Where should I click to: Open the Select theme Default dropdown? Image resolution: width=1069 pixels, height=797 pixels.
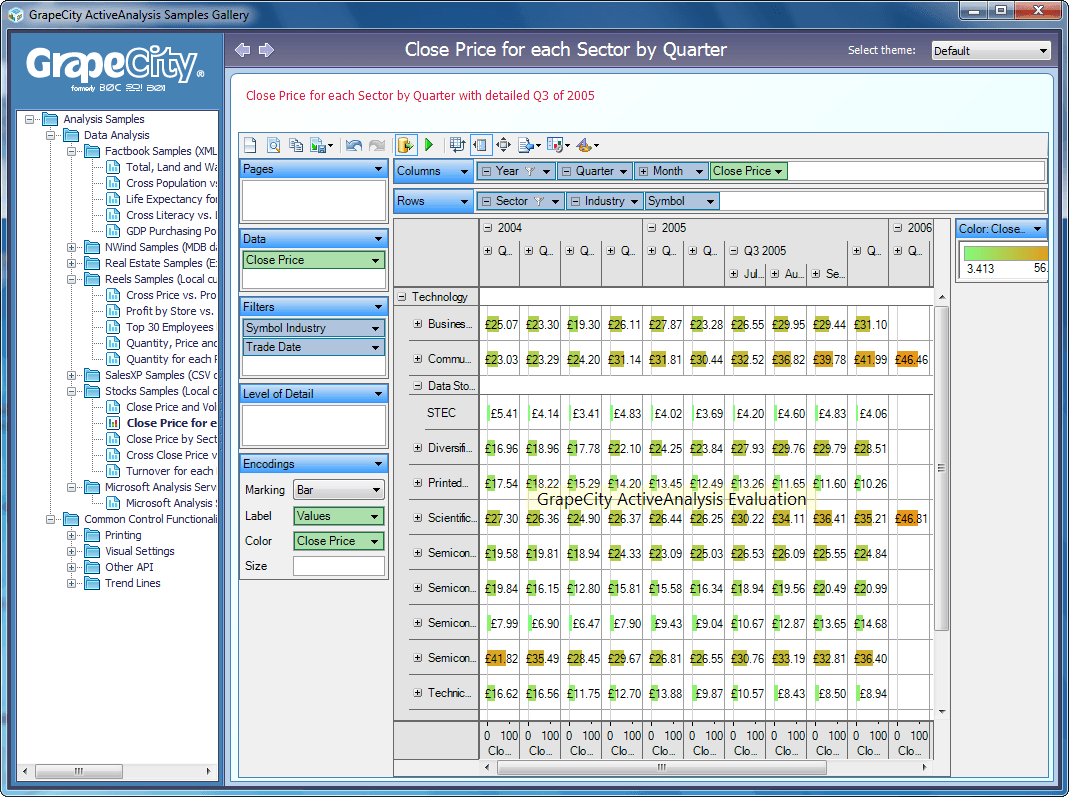tap(991, 50)
